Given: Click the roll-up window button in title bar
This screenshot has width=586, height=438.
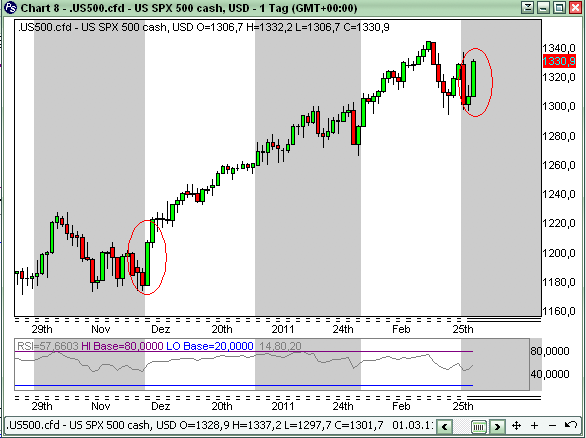Looking at the screenshot, I should coord(527,7).
